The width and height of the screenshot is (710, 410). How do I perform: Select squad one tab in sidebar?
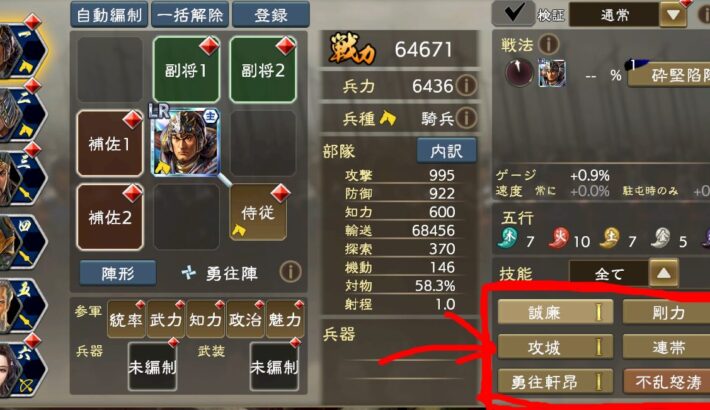click(x=23, y=51)
